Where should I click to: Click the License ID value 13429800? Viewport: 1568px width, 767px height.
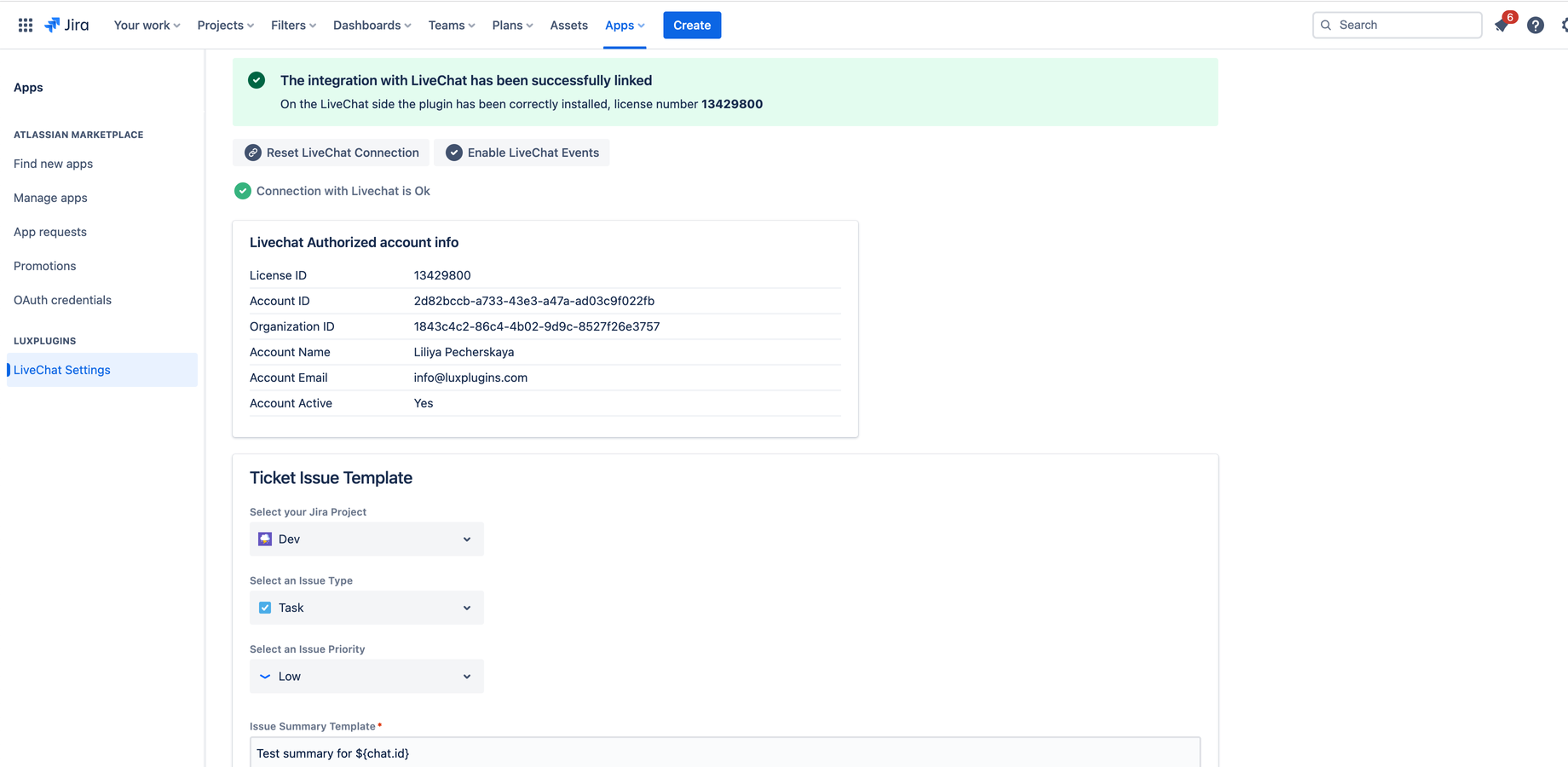442,275
